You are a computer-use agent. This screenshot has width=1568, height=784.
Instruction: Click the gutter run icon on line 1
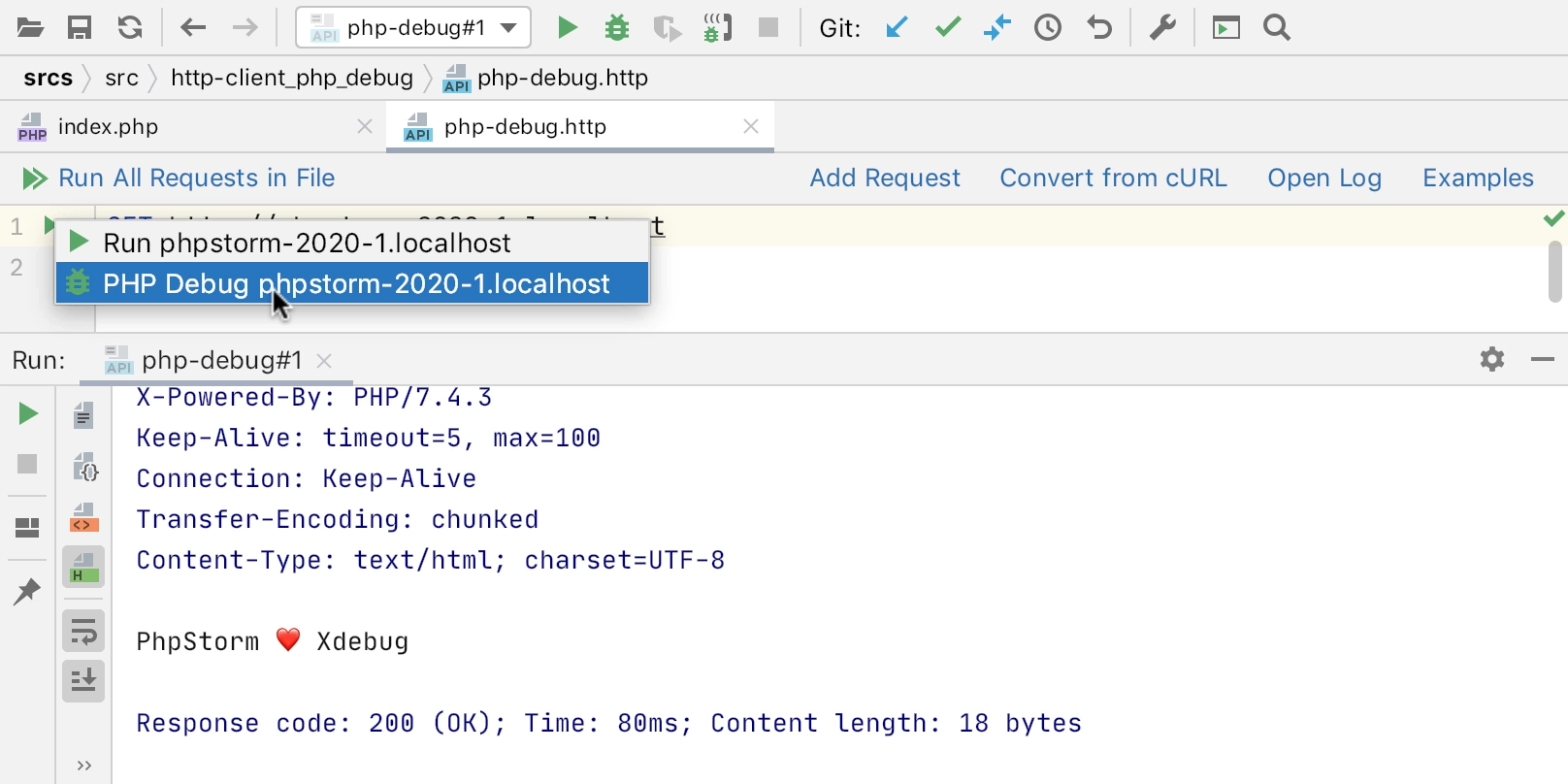coord(49,226)
